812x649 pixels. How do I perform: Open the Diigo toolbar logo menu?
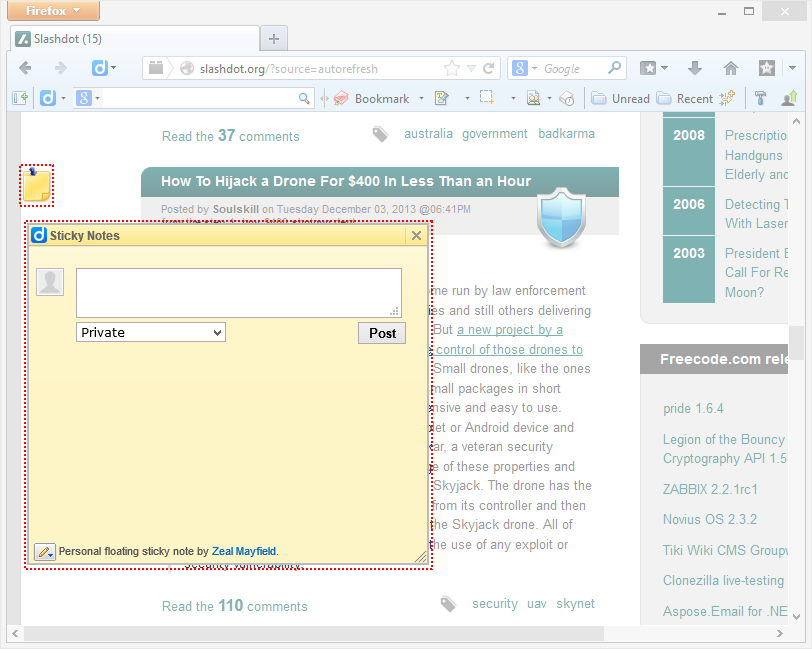click(x=53, y=98)
